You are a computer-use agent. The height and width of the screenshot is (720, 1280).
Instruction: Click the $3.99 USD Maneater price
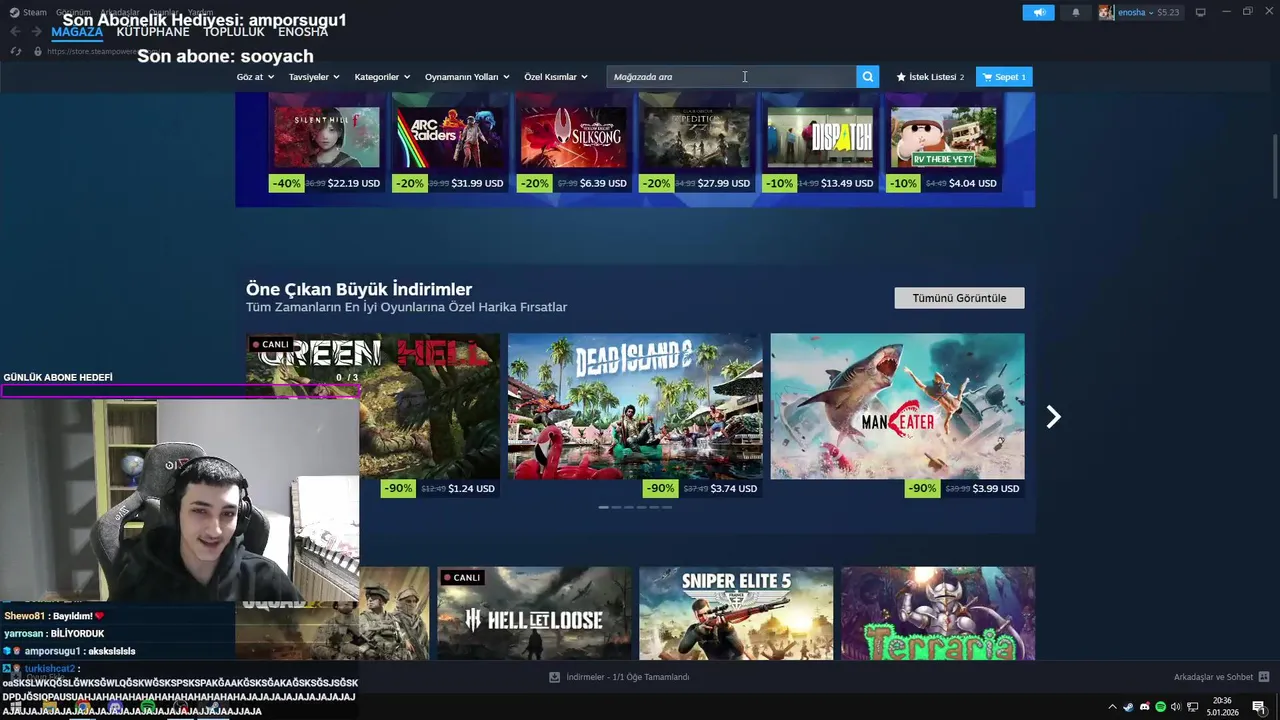coord(996,489)
